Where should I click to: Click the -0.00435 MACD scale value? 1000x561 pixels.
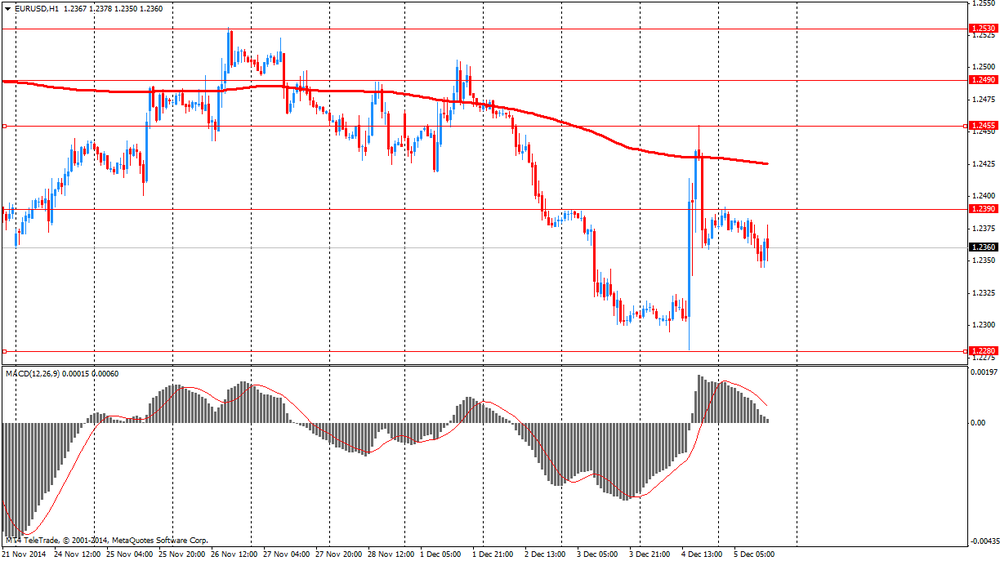984,541
